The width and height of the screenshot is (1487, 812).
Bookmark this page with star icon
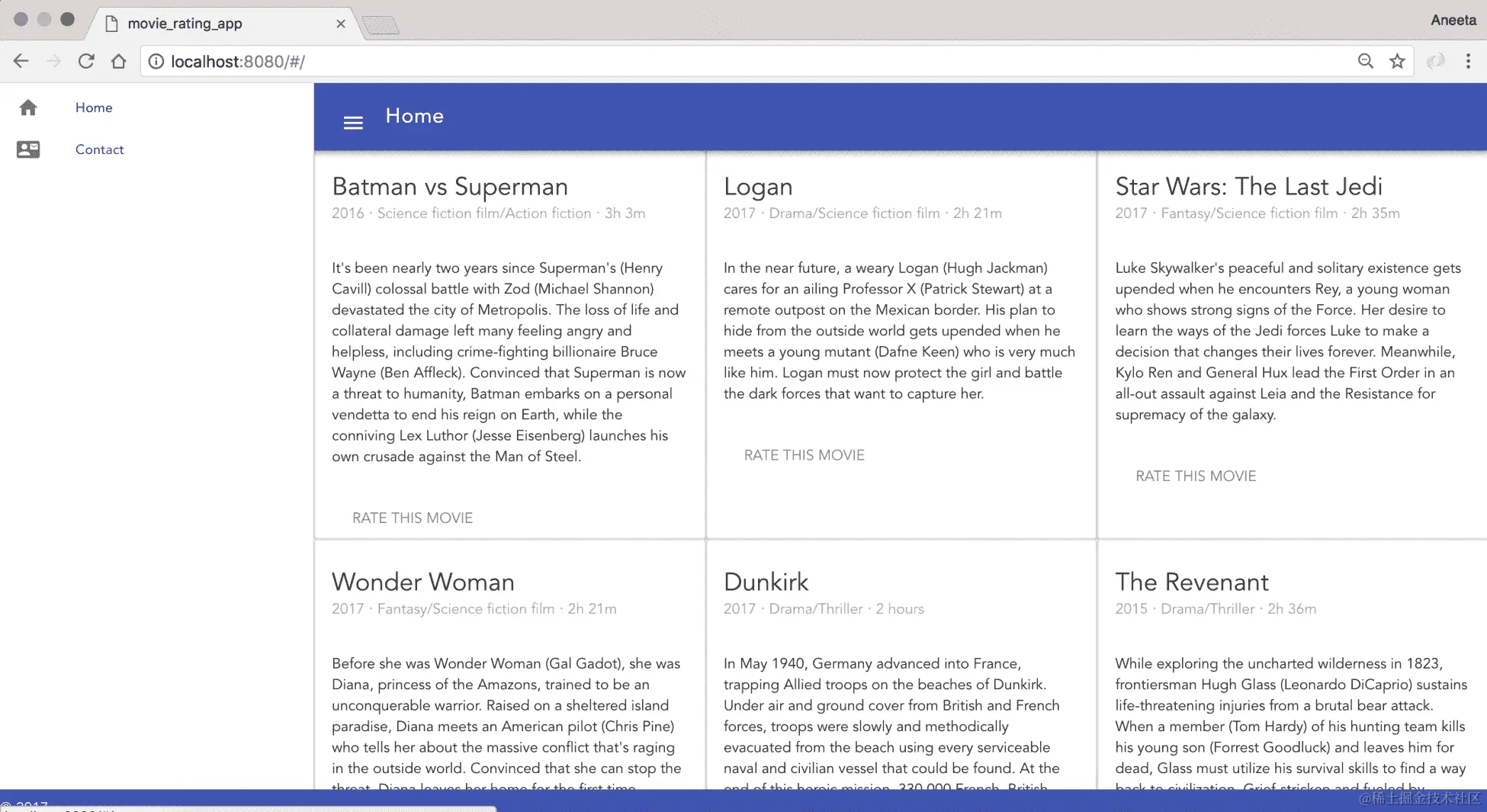point(1397,61)
